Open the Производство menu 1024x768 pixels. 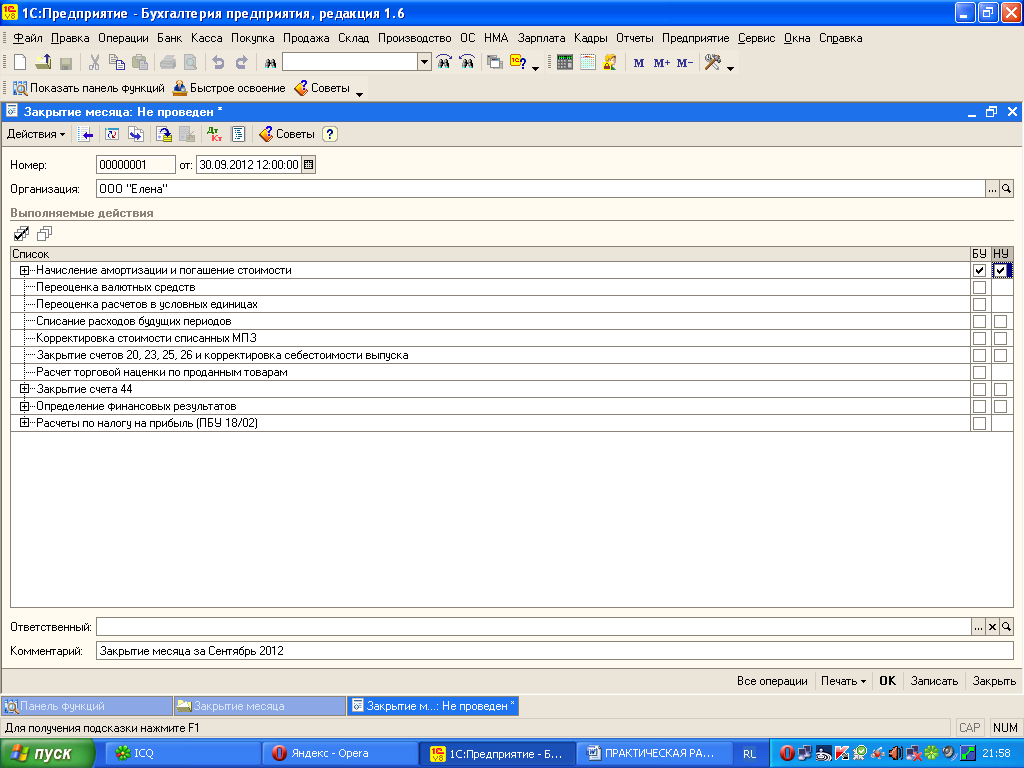click(415, 38)
